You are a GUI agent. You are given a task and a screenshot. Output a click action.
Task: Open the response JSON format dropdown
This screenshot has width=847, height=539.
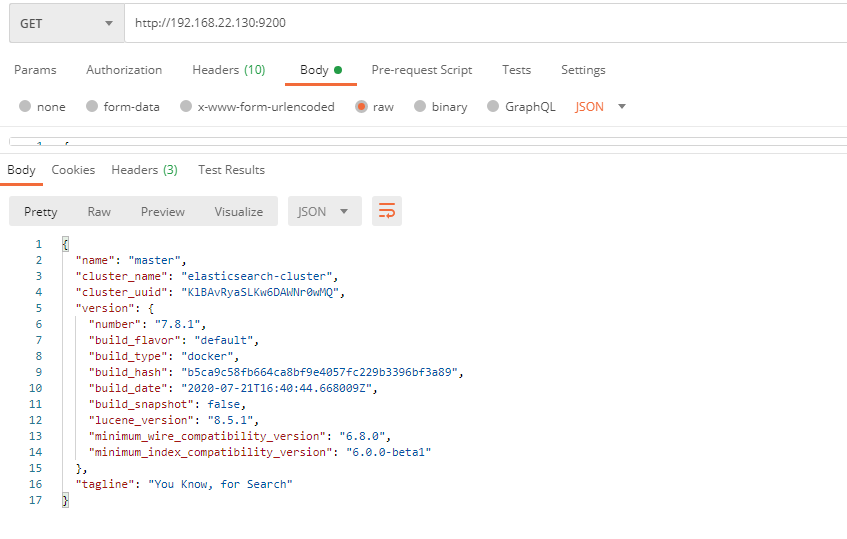[x=325, y=211]
